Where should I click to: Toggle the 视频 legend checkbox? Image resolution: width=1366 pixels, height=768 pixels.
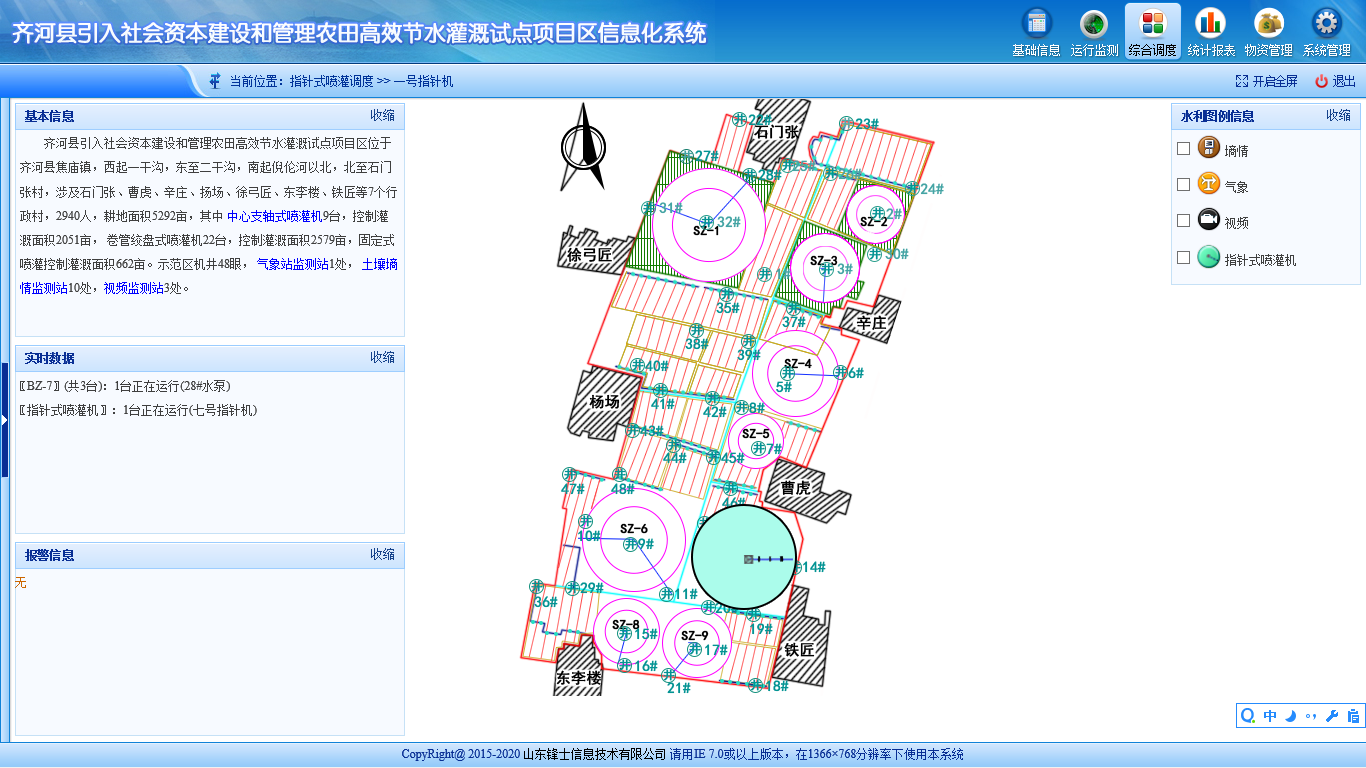1184,221
